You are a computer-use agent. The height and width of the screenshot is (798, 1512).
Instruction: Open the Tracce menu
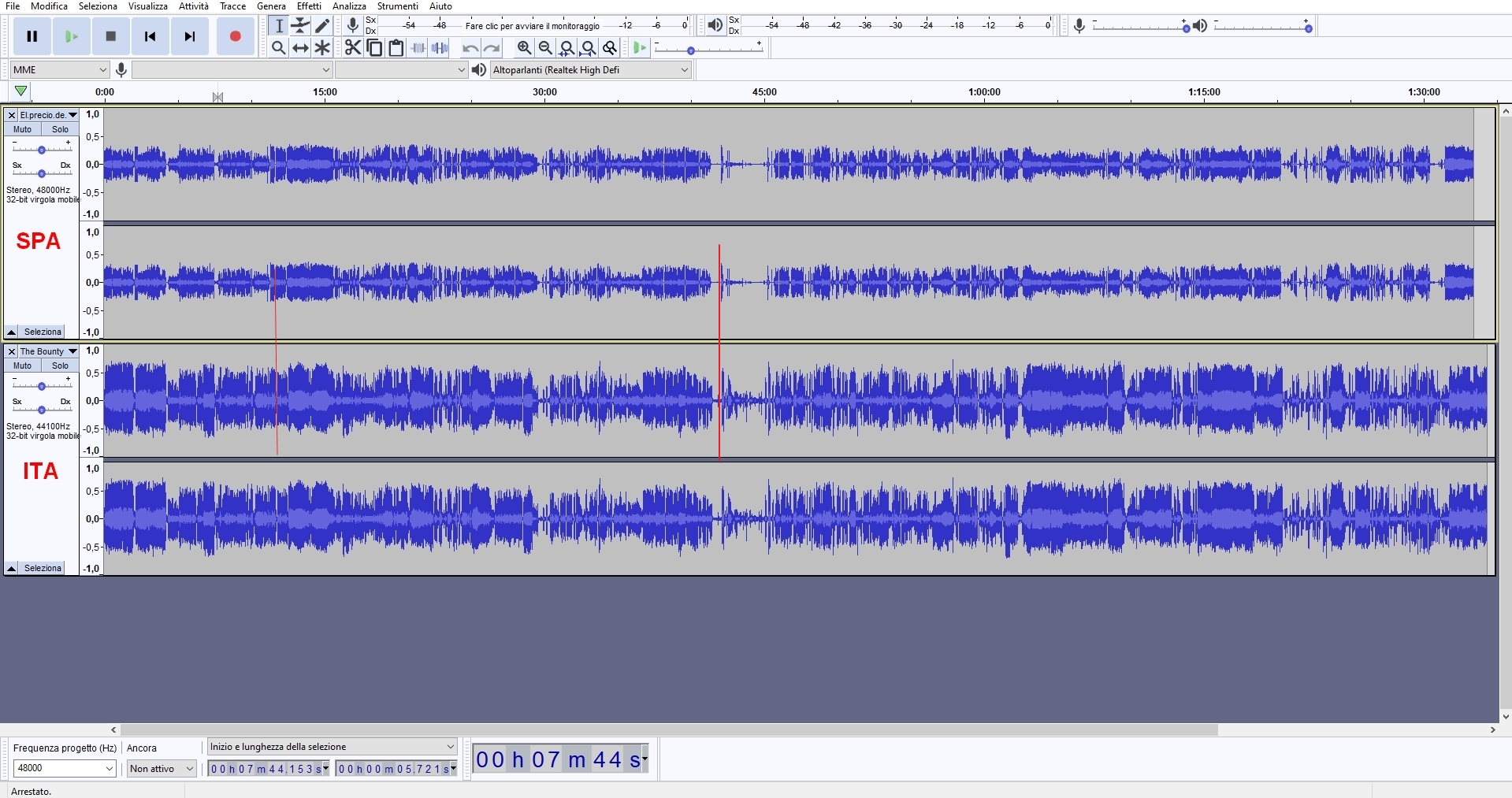[232, 6]
